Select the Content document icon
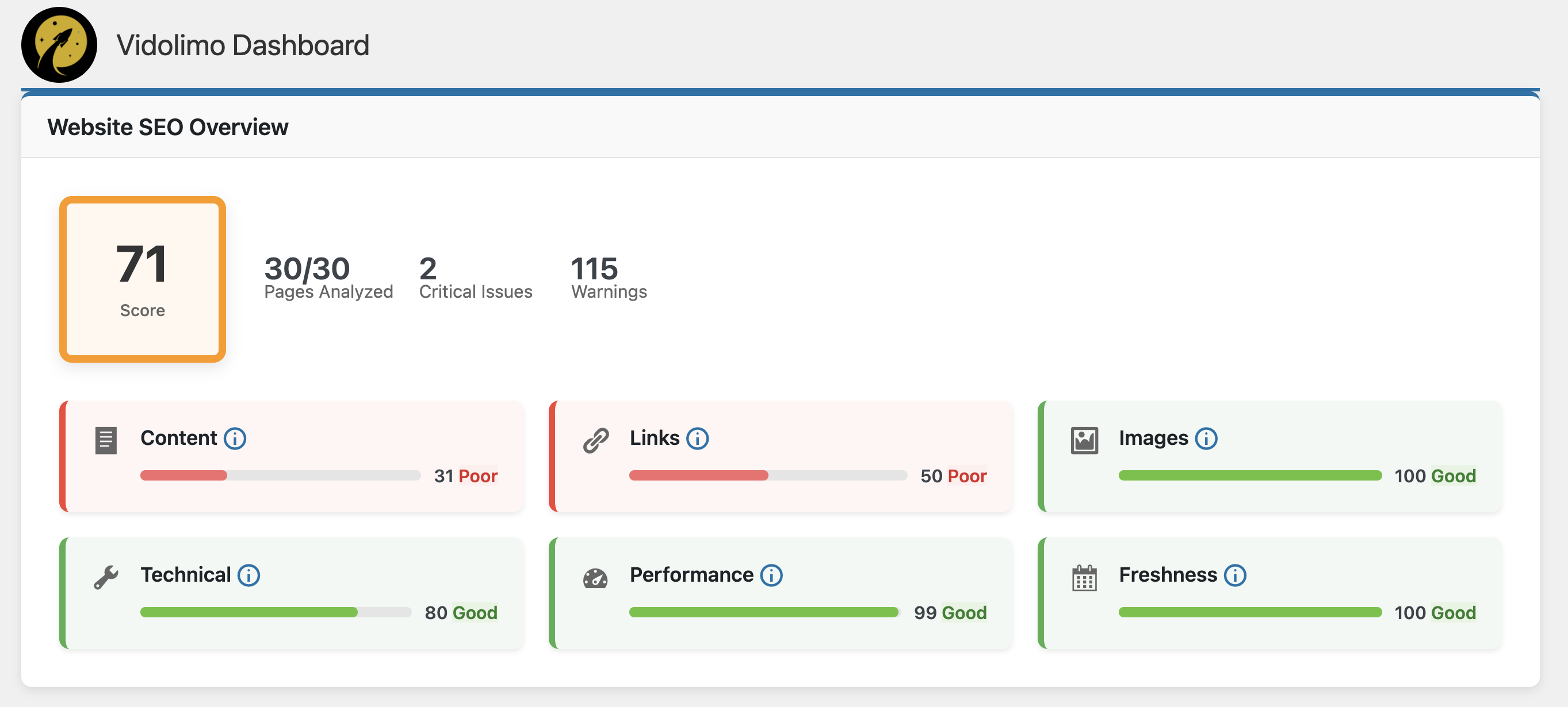1568x707 pixels. click(105, 440)
